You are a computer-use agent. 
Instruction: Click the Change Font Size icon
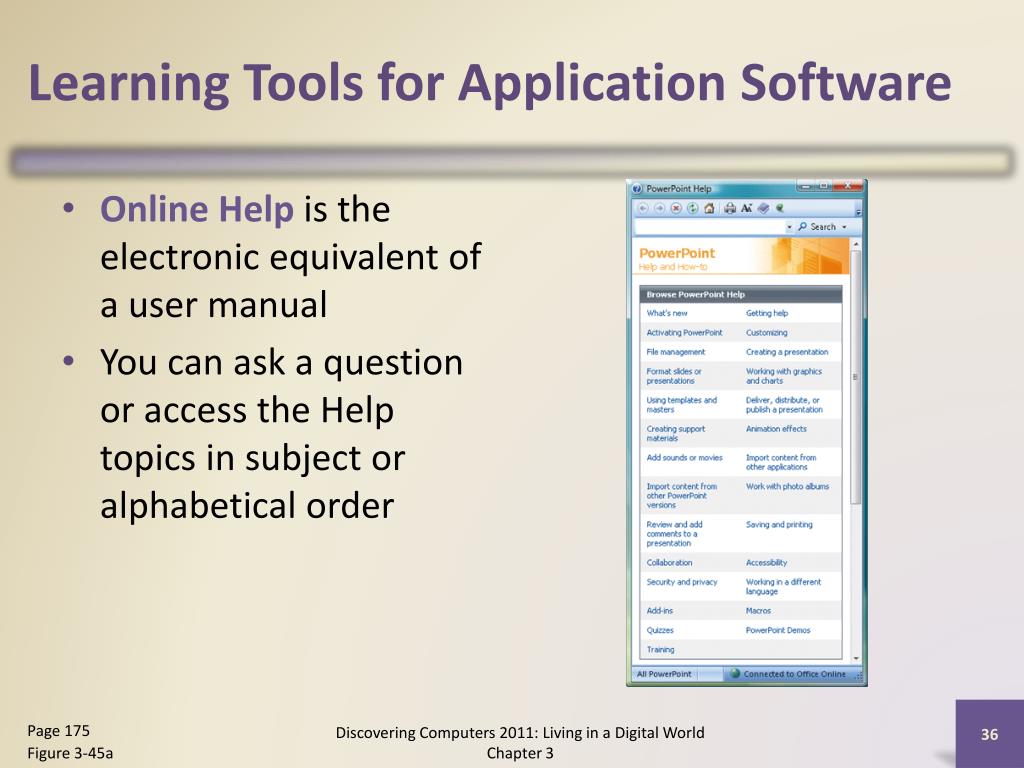pyautogui.click(x=746, y=208)
